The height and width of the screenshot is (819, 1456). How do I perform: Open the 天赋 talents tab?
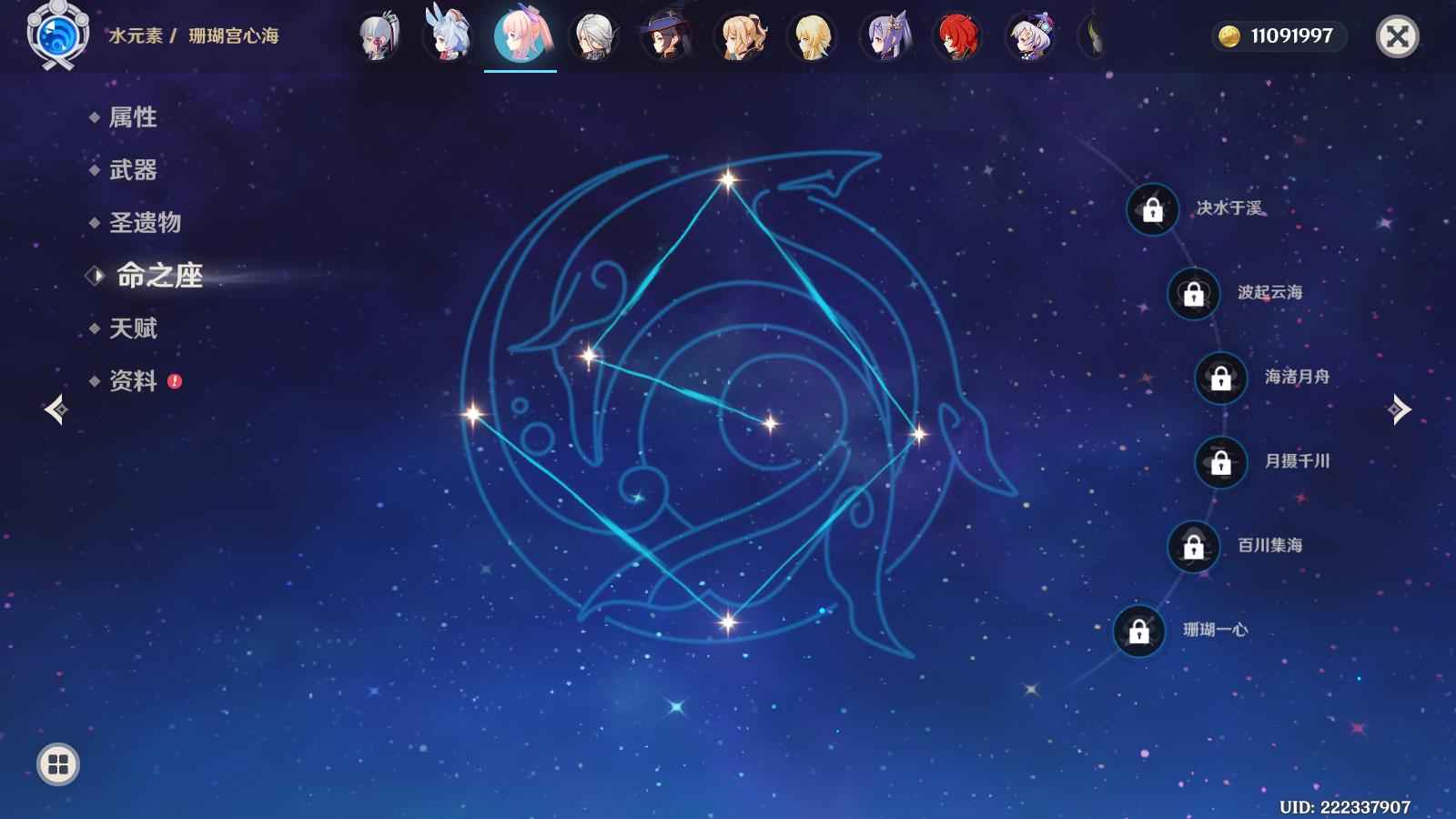coord(133,329)
